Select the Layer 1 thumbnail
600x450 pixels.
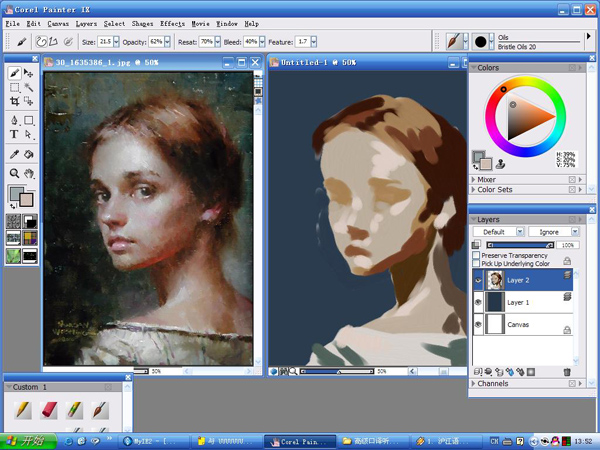click(x=495, y=302)
